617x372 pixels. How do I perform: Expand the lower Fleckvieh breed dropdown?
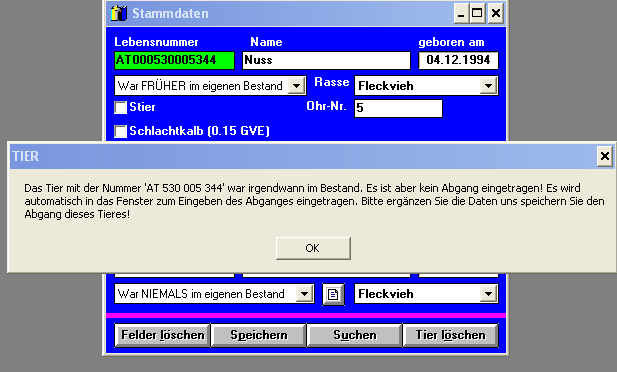click(488, 294)
